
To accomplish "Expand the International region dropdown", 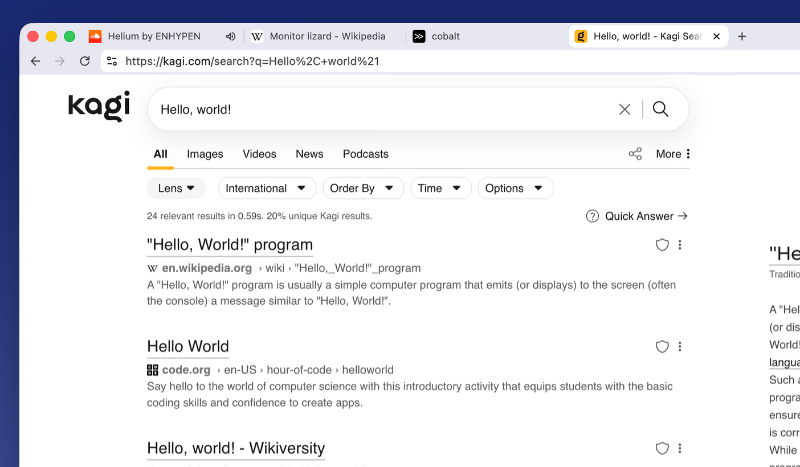I will pyautogui.click(x=265, y=188).
